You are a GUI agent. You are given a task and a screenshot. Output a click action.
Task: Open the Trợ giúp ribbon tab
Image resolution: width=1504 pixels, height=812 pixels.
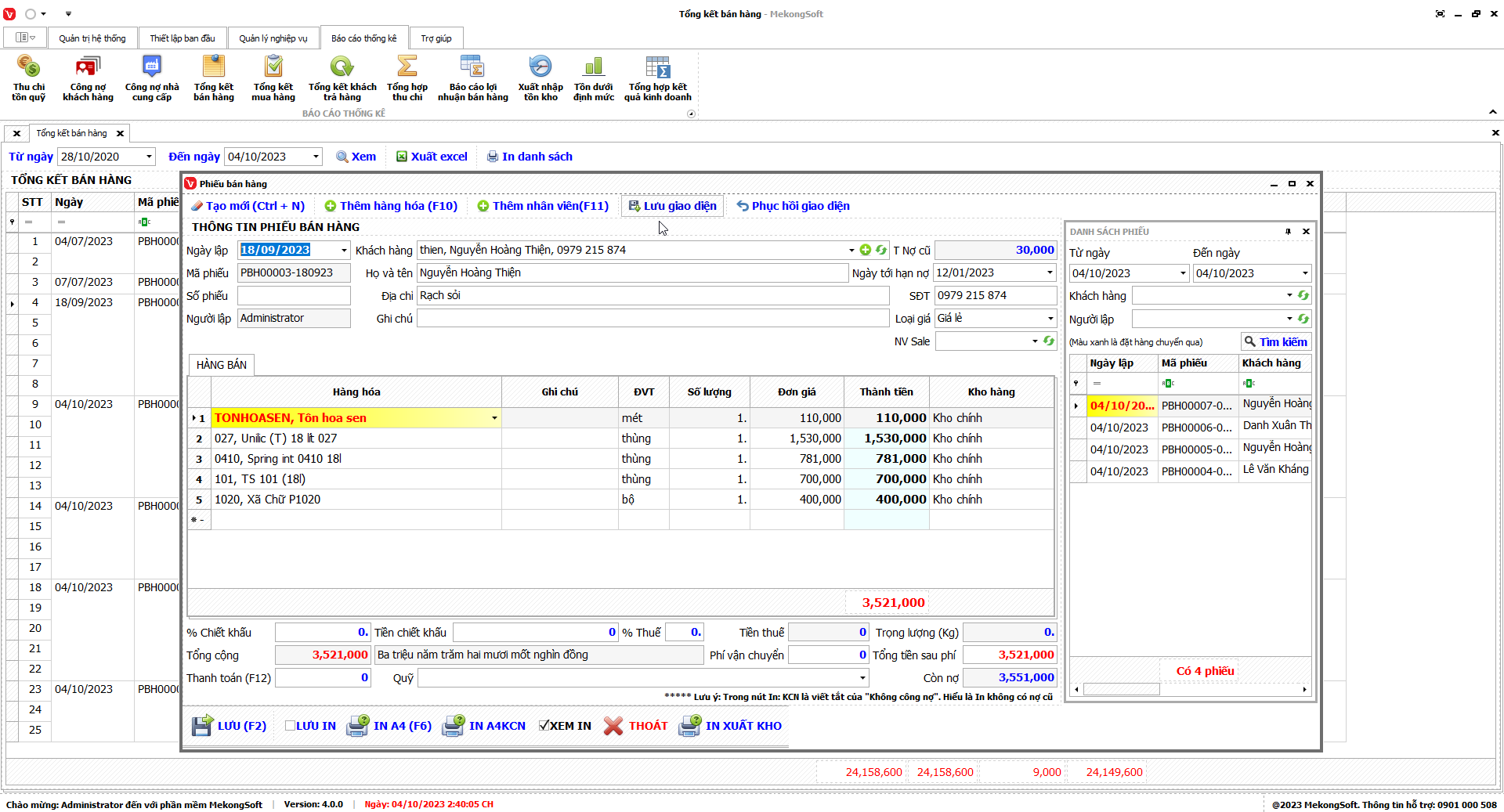click(436, 38)
